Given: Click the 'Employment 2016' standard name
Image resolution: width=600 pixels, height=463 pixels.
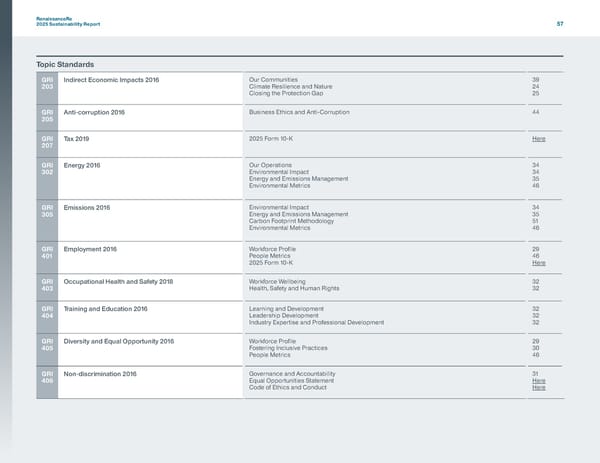Looking at the screenshot, I should pos(90,249).
